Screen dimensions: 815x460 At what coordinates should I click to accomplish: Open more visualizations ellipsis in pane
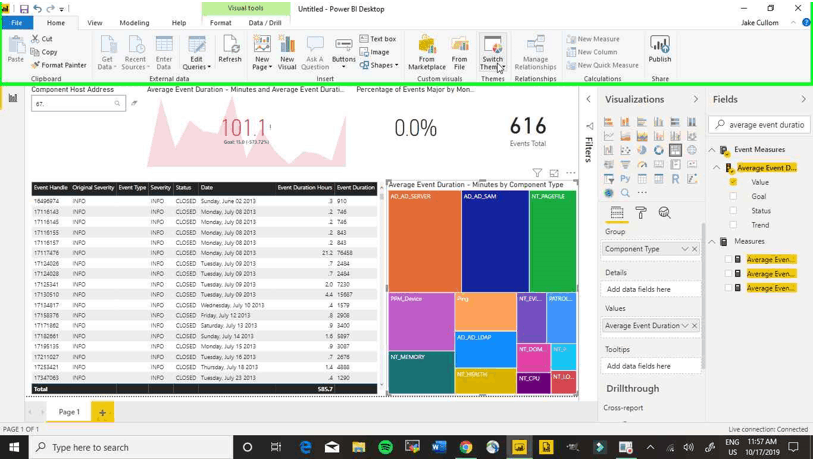642,192
